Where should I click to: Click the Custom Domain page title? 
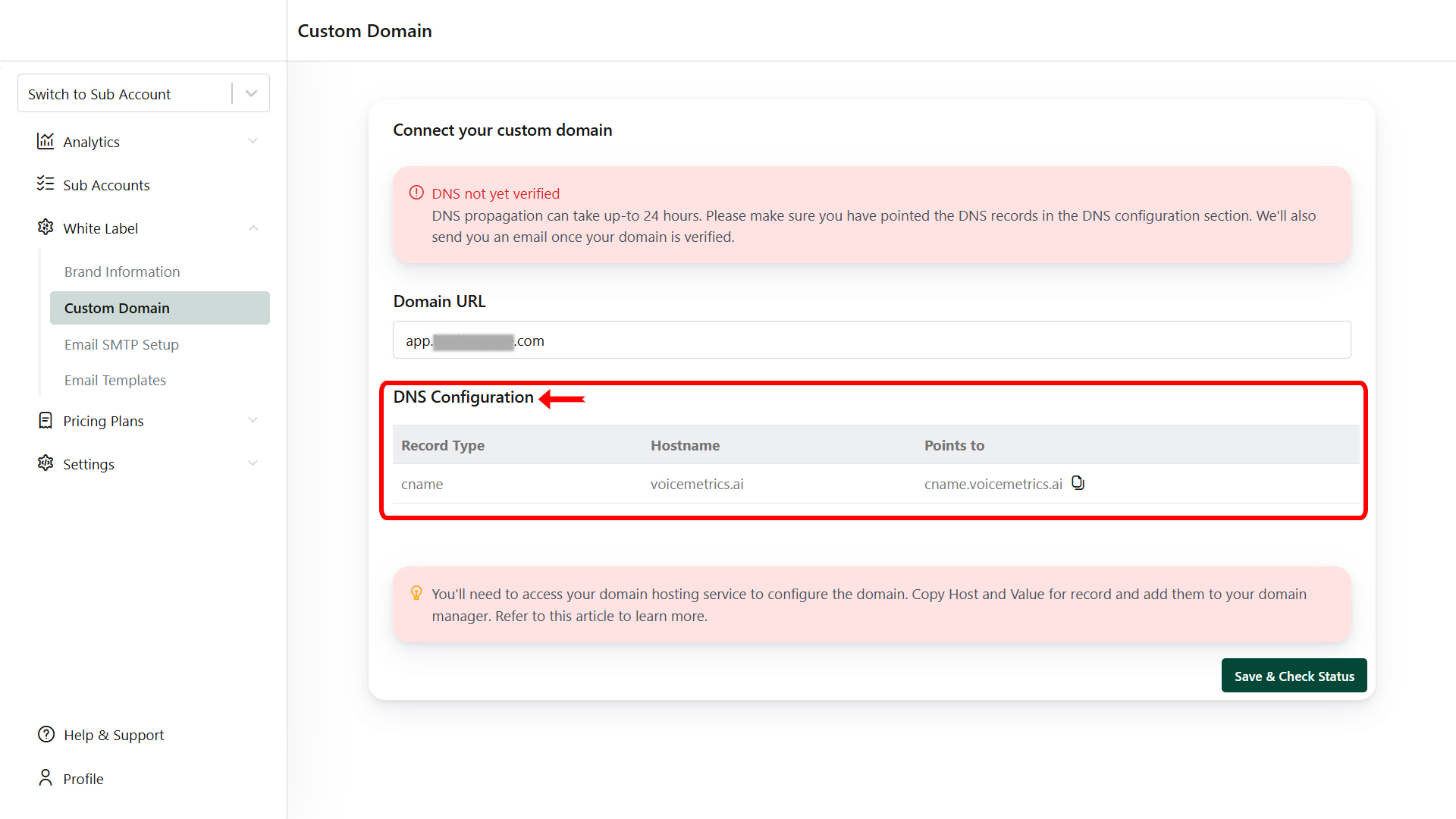365,30
